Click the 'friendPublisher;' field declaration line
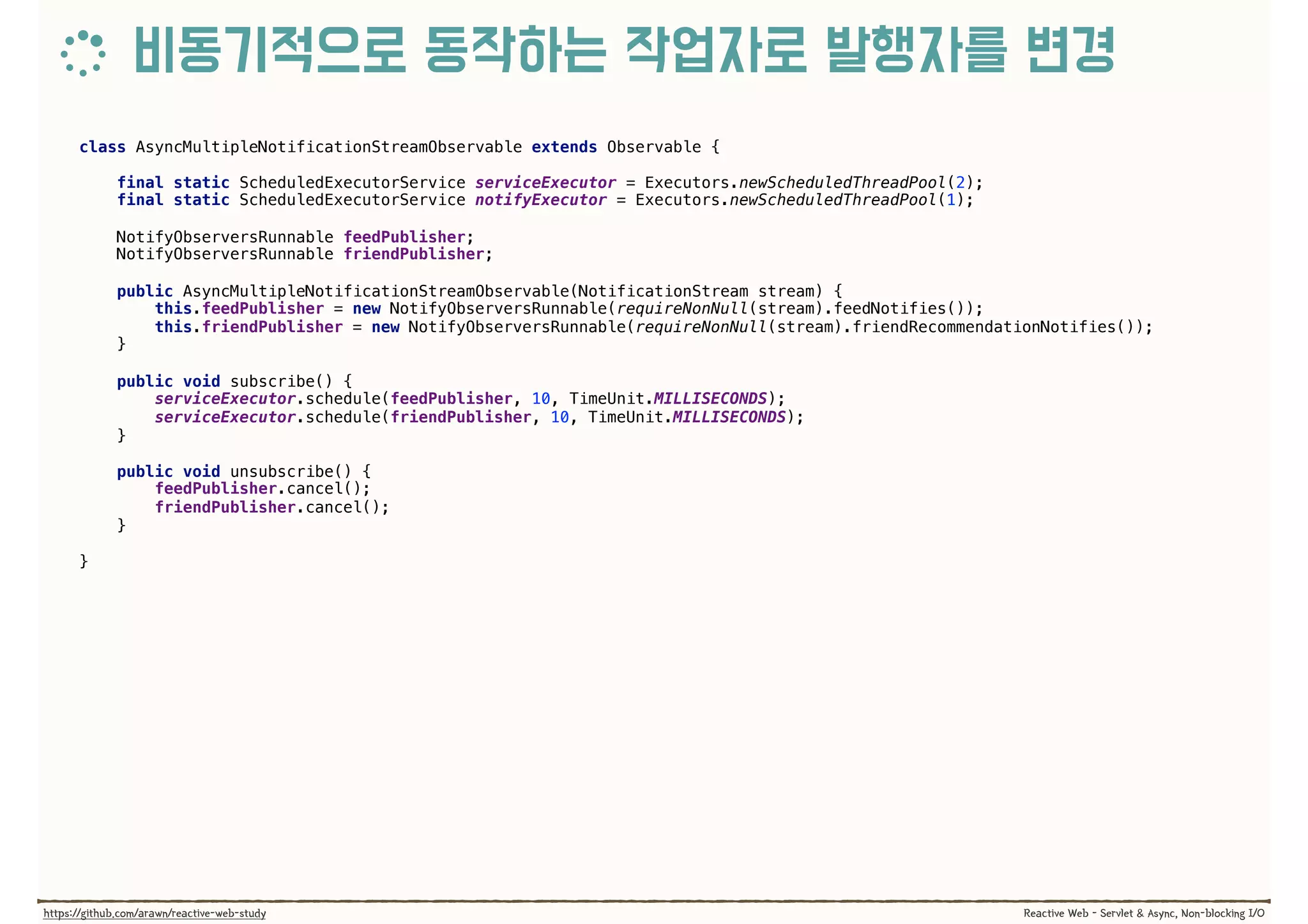The height and width of the screenshot is (924, 1308). pos(305,254)
